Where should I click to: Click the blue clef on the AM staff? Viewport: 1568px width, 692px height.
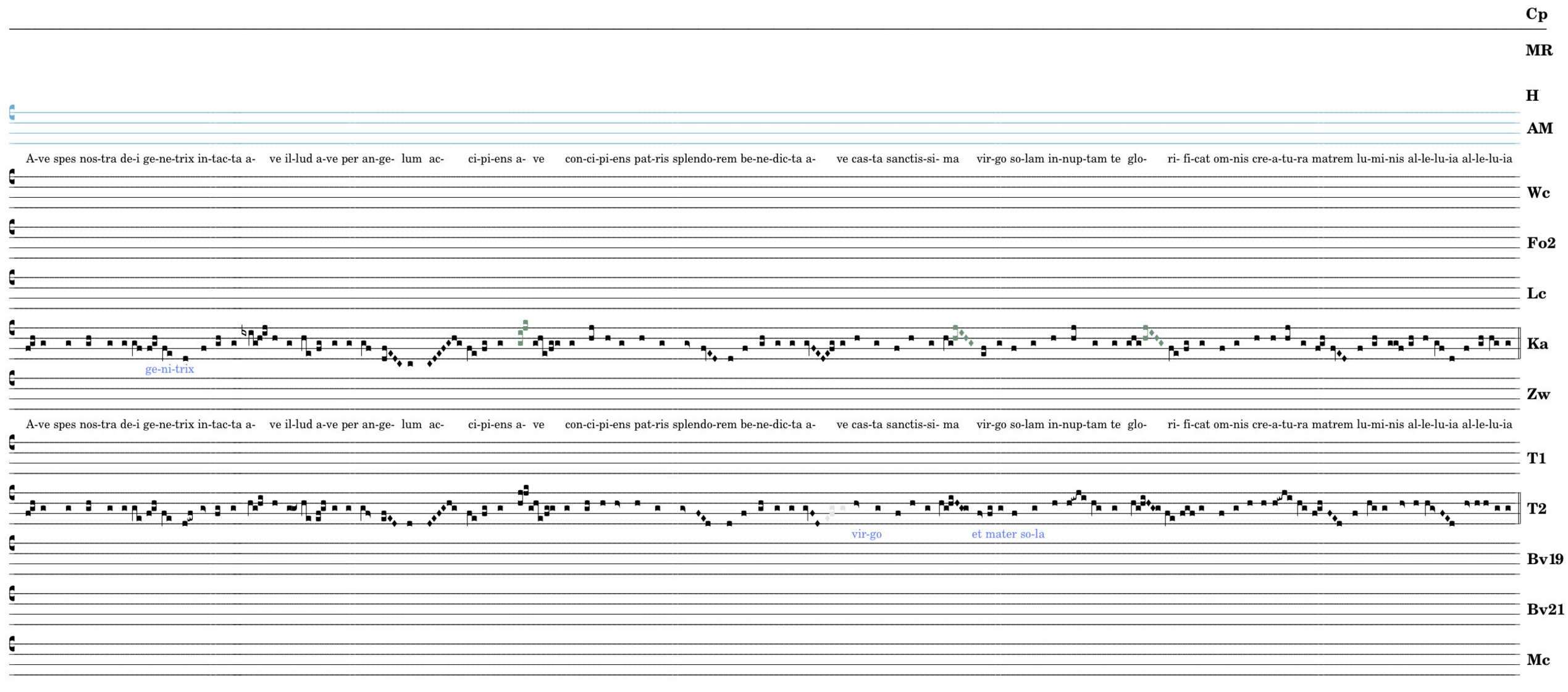(x=12, y=112)
